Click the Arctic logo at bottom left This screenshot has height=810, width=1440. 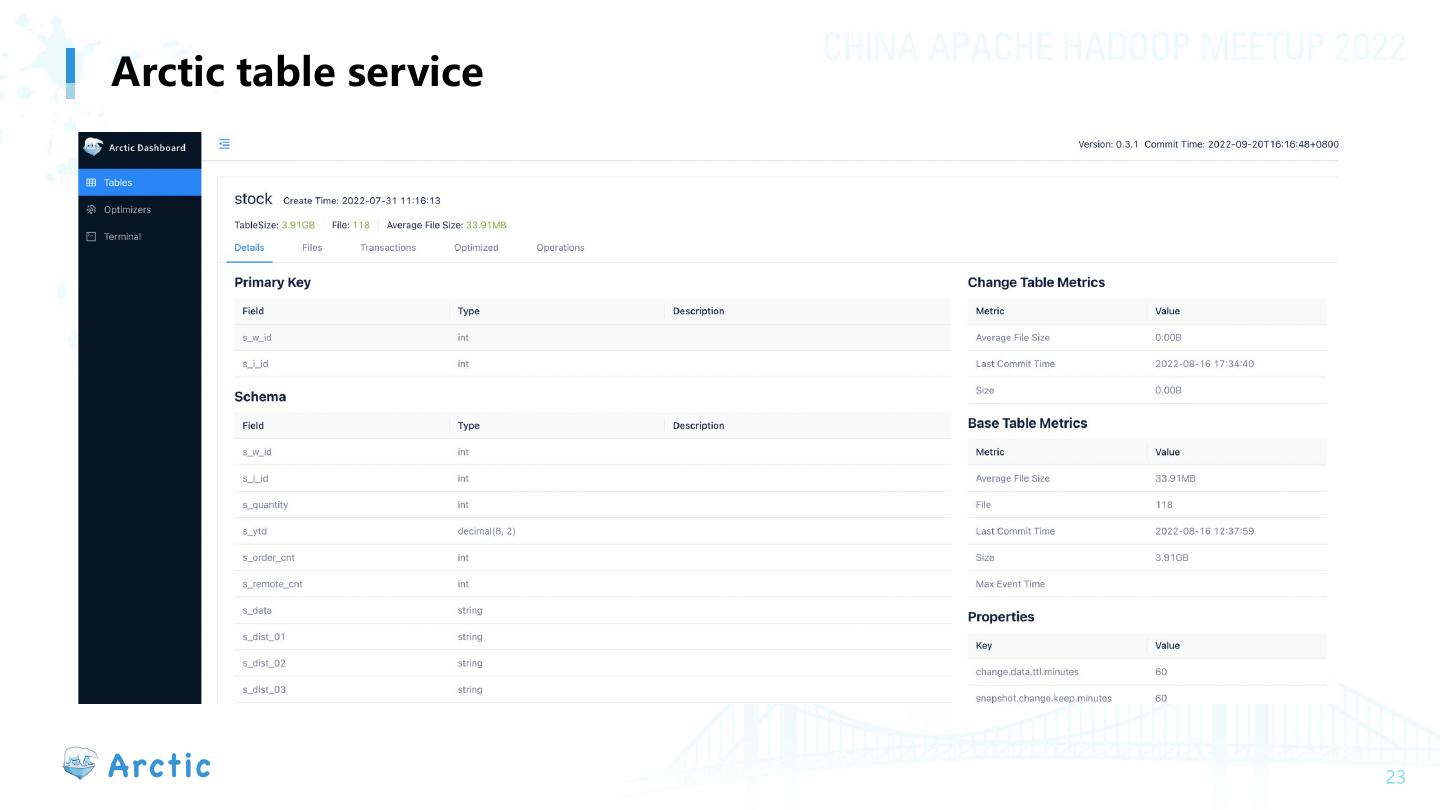pos(137,765)
